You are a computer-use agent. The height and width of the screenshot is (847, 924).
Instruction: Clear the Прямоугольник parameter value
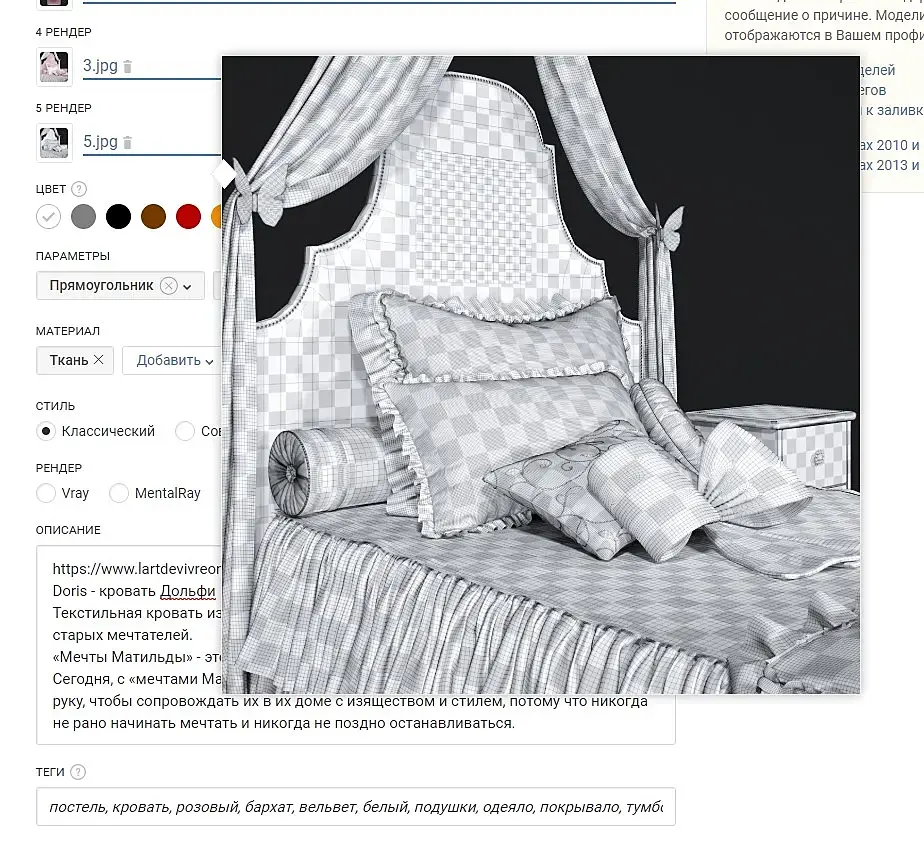click(x=169, y=286)
